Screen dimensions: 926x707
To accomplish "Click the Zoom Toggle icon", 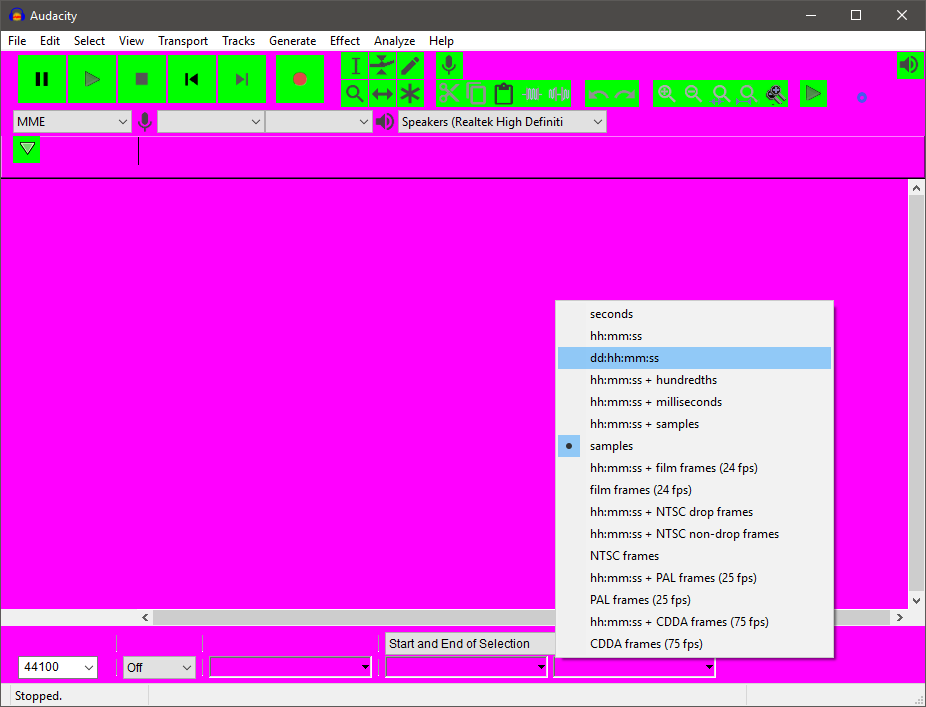I will [x=775, y=93].
